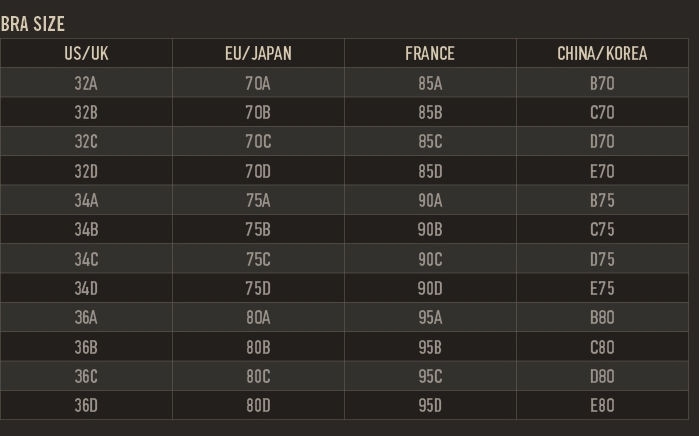Select the 36D size cell
Screen dimensions: 699x436
coord(86,405)
